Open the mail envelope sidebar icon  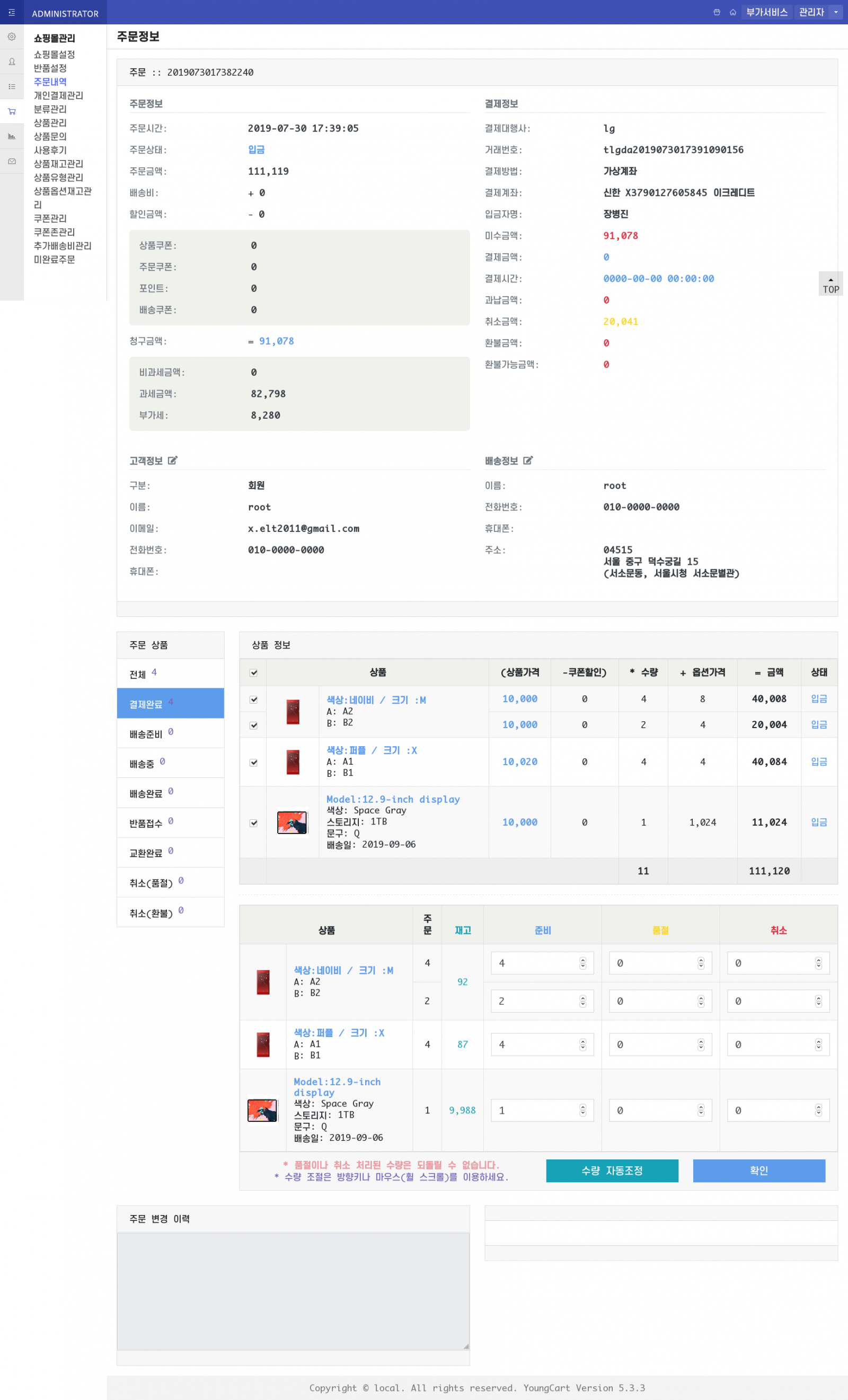pyautogui.click(x=11, y=162)
